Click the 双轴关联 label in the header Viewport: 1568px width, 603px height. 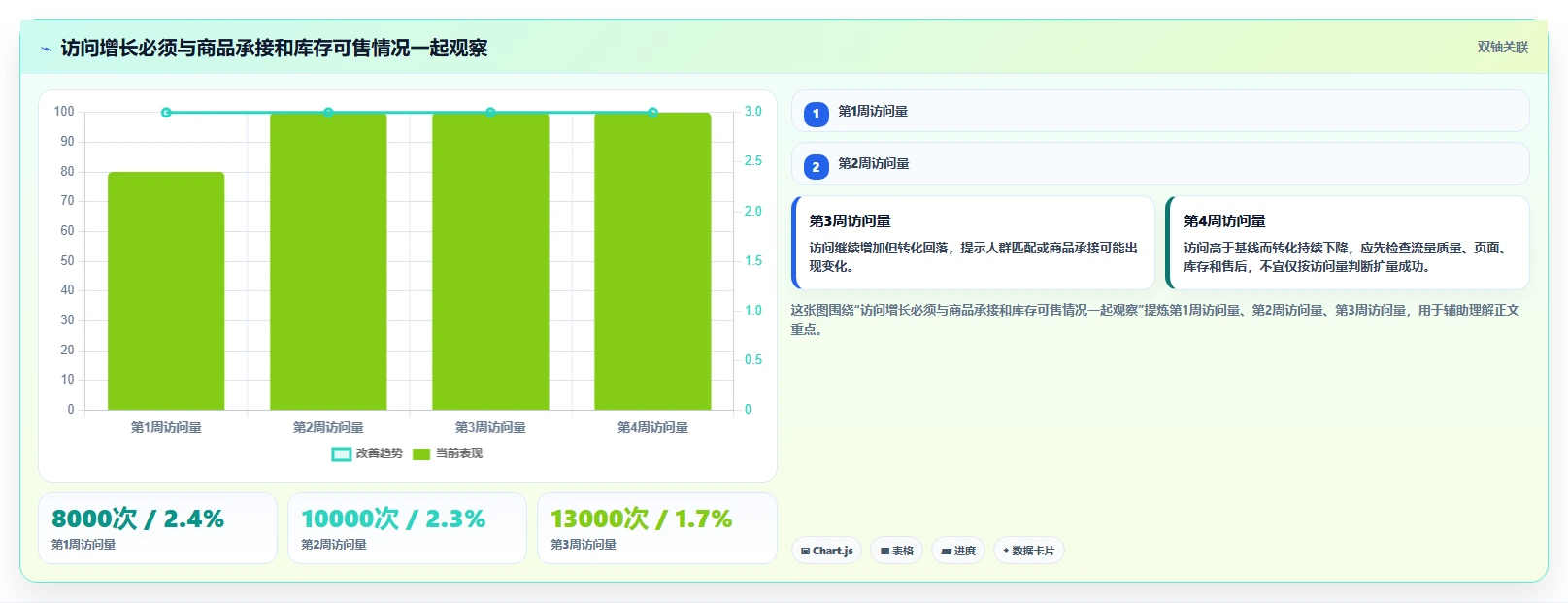coord(1502,47)
